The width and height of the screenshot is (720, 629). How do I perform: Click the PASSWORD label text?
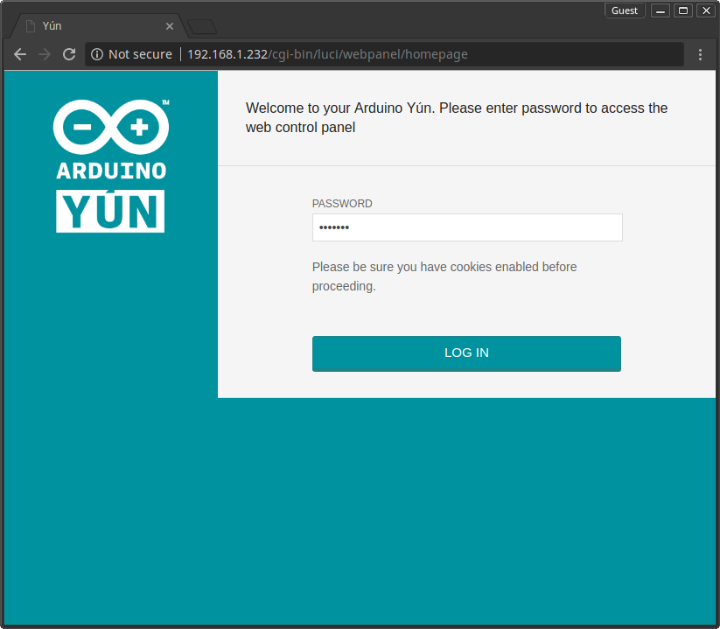click(342, 203)
